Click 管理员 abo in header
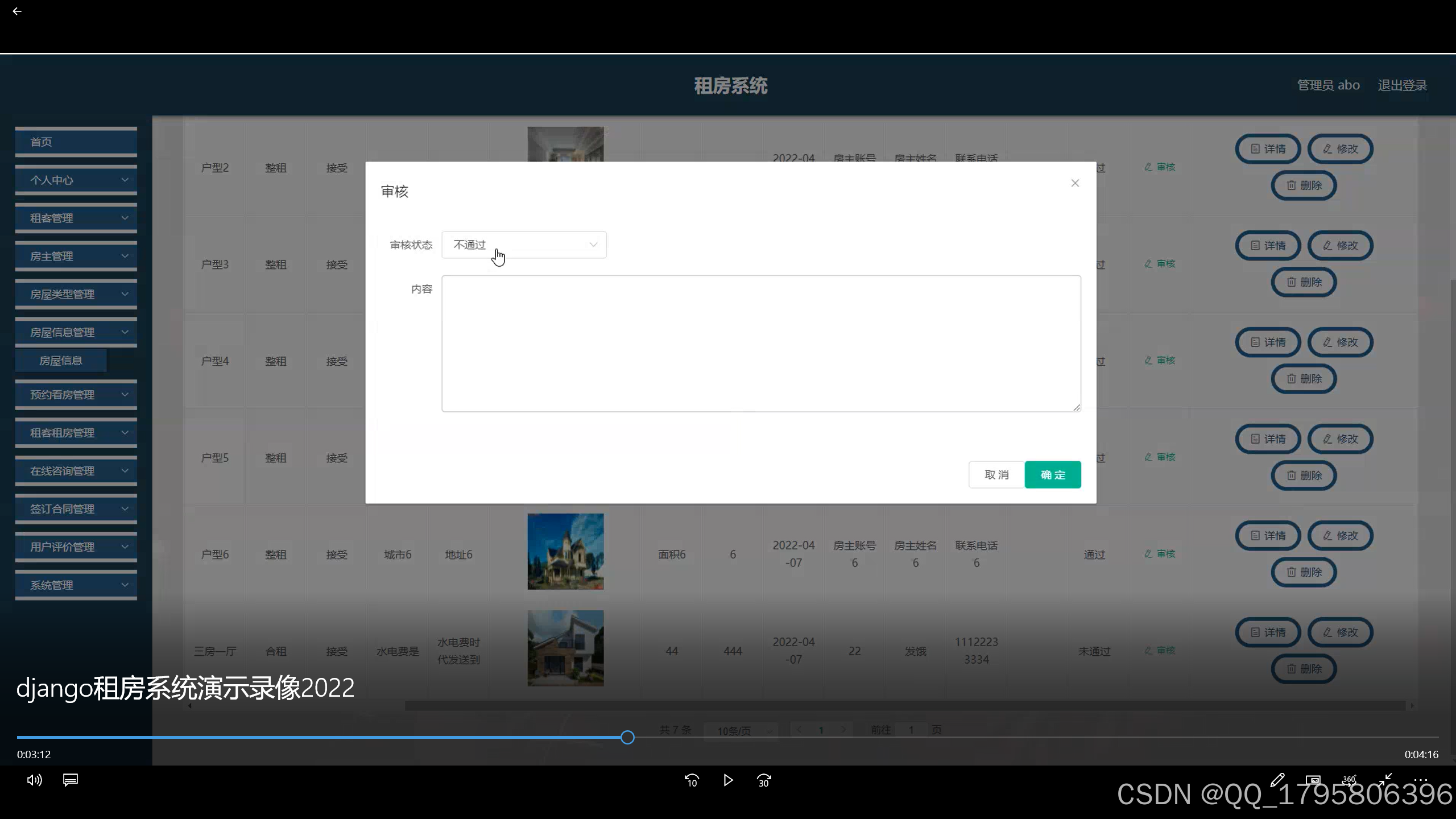Screen dimensions: 1456x819 1328,85
